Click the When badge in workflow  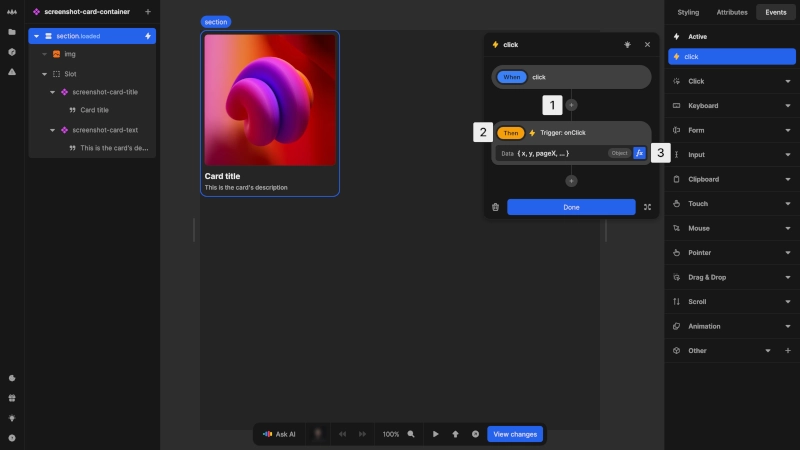point(512,77)
